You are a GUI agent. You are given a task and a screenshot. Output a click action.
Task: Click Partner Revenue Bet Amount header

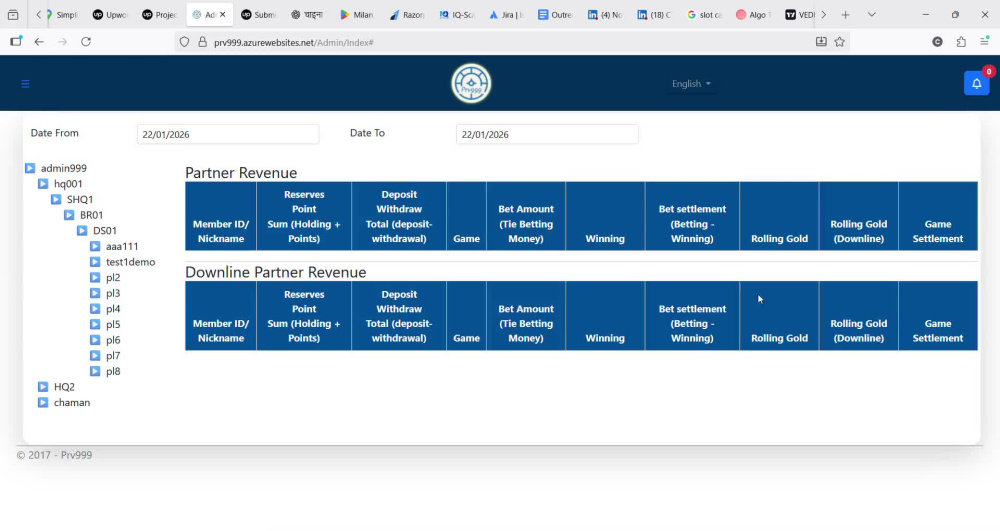click(526, 216)
